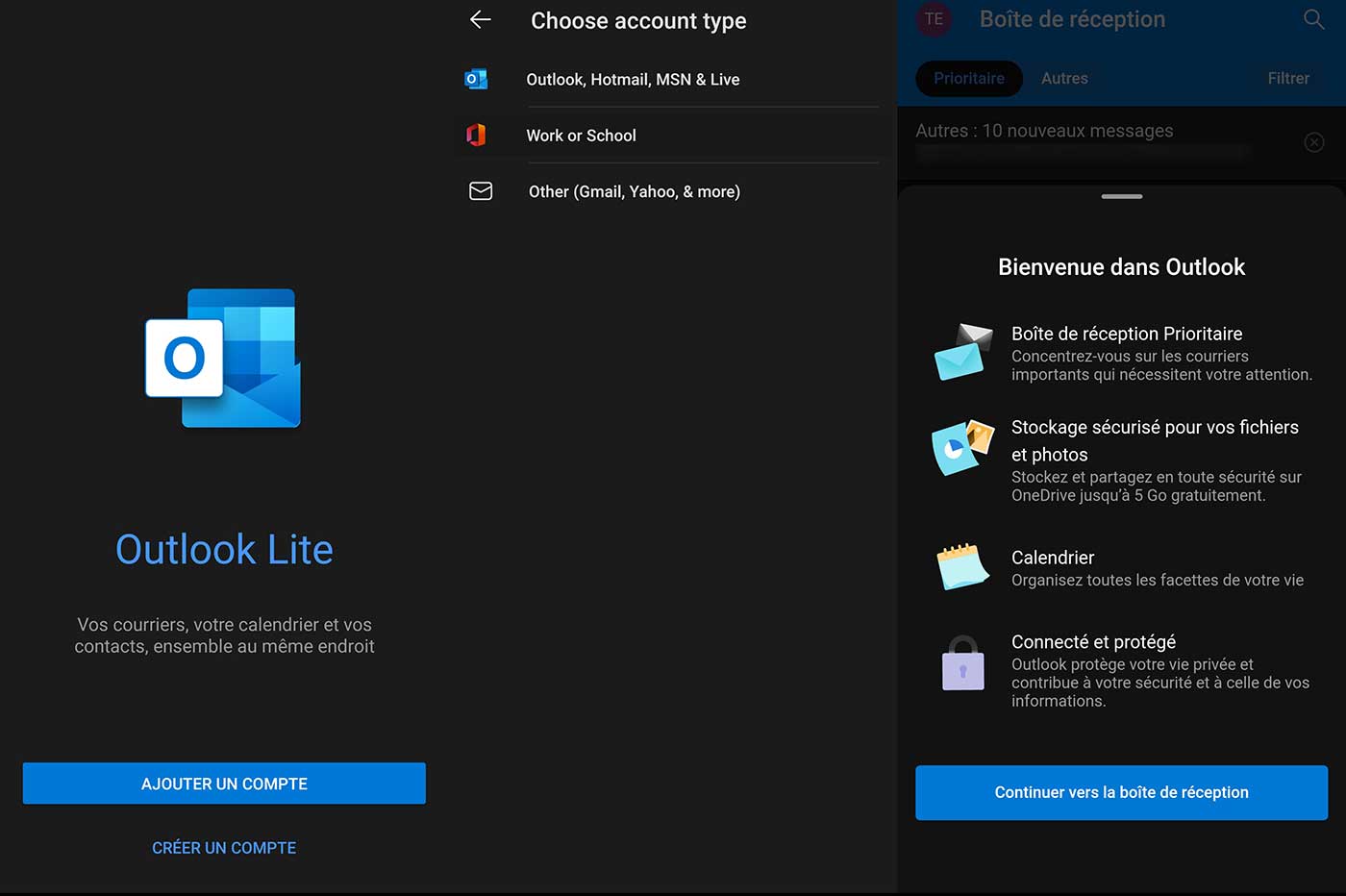Click the envelope icon for Other accounts
Image resolution: width=1346 pixels, height=896 pixels.
(481, 191)
